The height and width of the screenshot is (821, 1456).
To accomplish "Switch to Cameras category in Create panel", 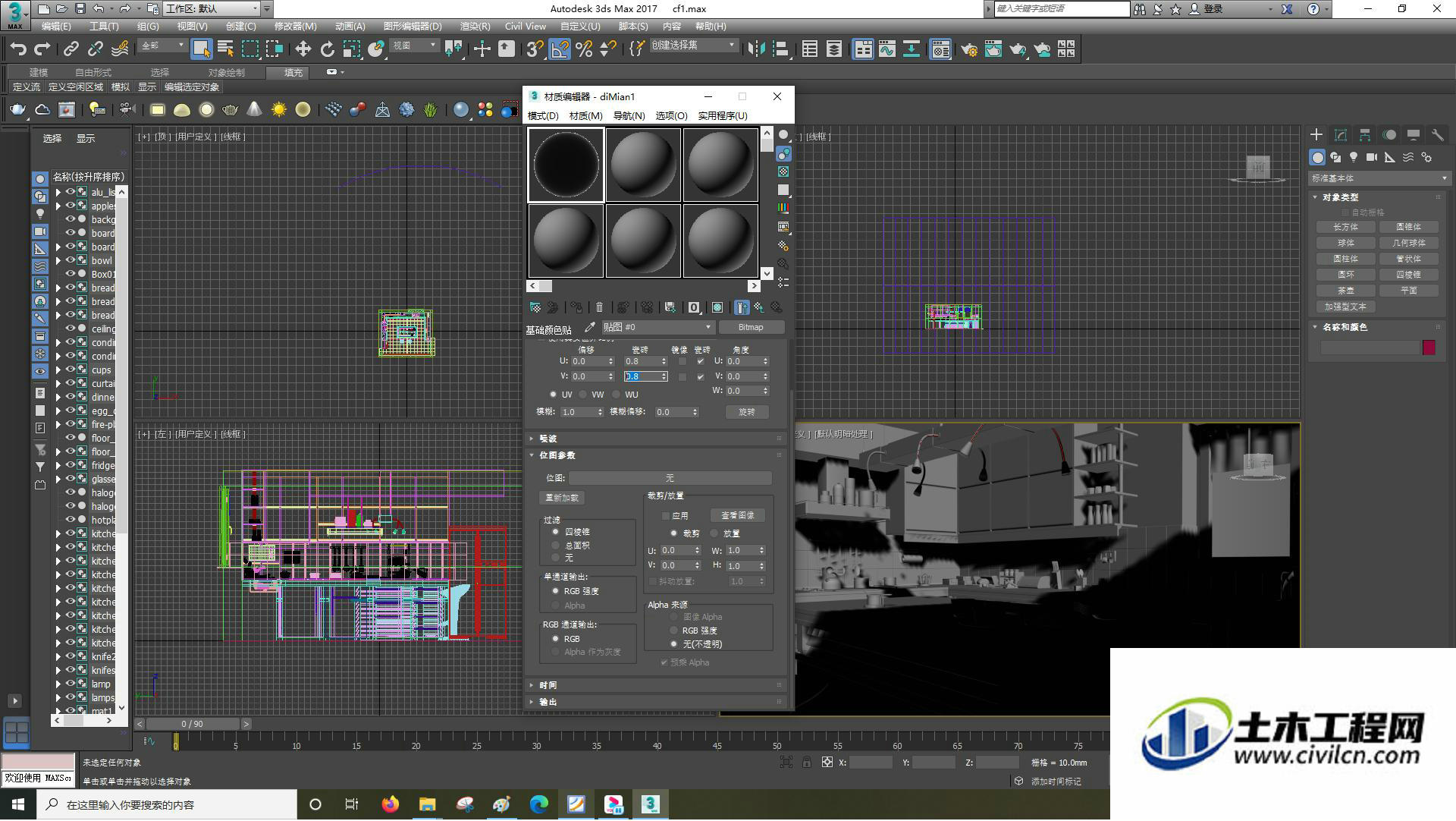I will 1372,157.
